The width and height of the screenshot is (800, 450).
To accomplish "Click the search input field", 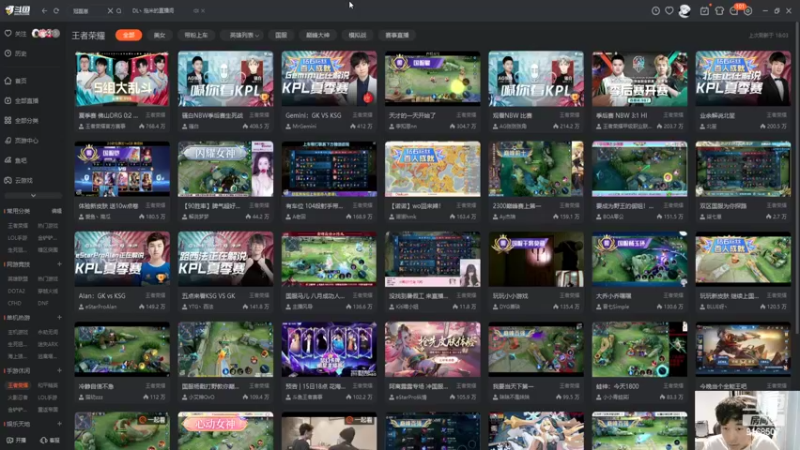I will (x=88, y=11).
